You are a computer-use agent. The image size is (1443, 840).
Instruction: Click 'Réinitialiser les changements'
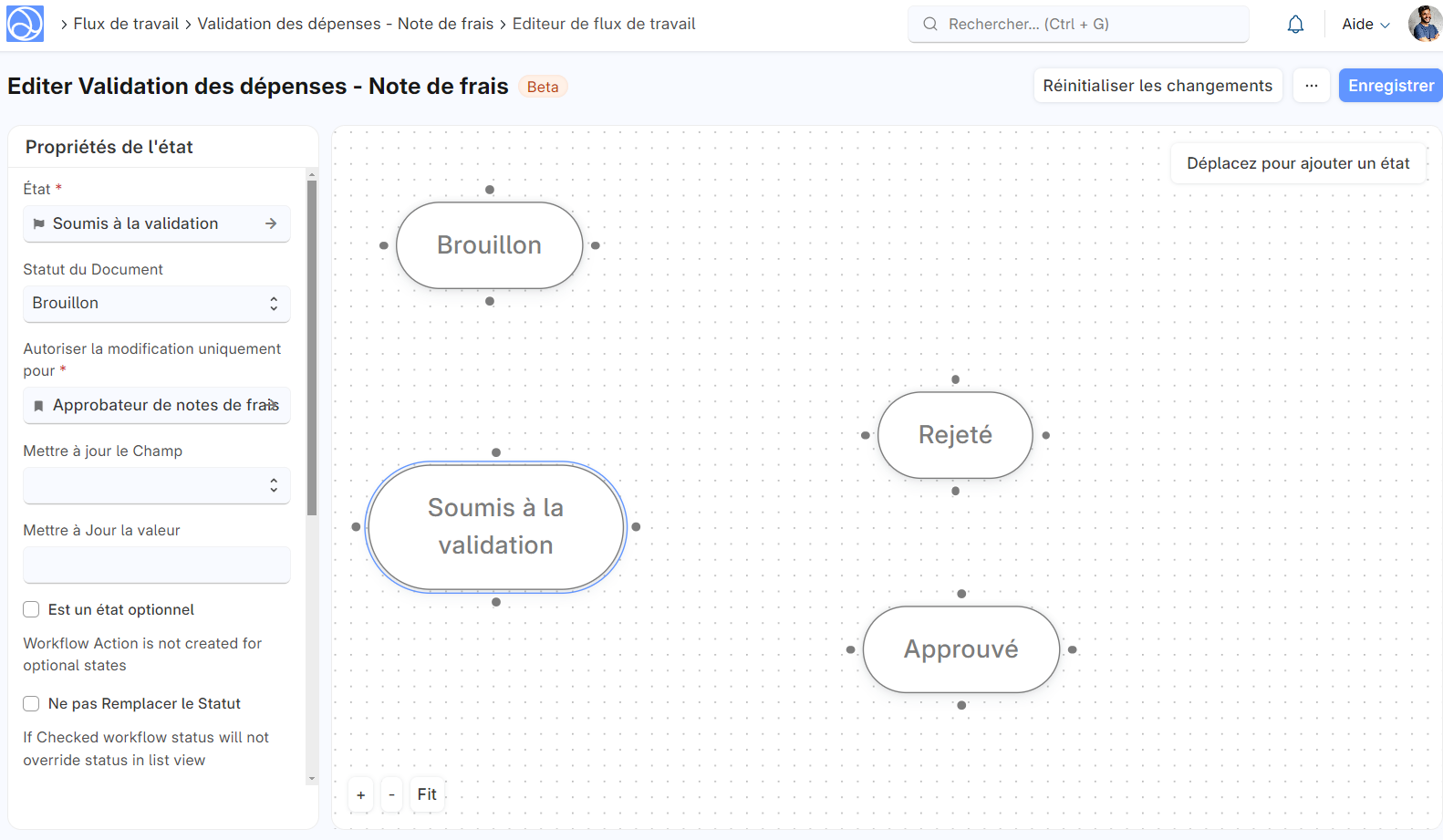(x=1157, y=86)
